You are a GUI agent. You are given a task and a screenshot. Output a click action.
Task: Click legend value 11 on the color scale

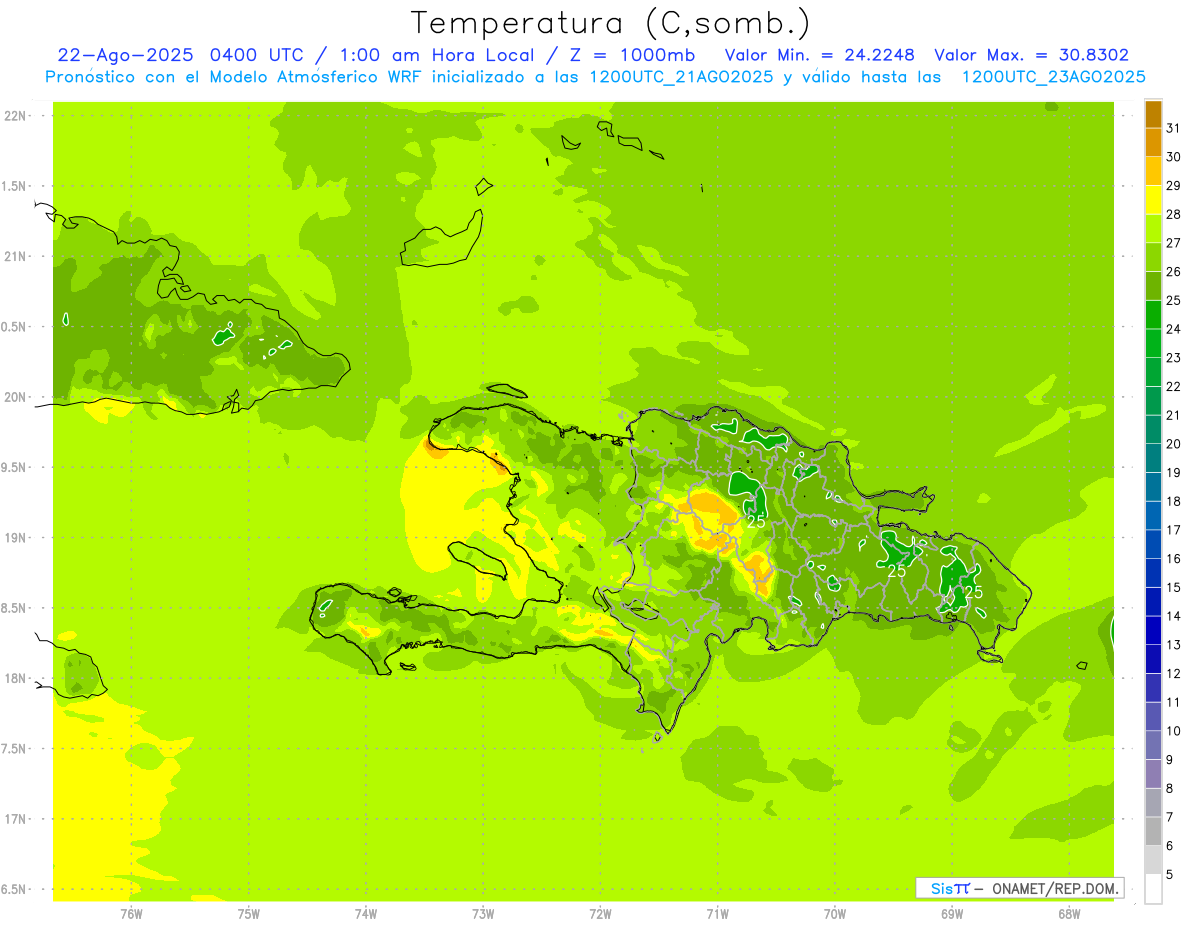(1174, 702)
